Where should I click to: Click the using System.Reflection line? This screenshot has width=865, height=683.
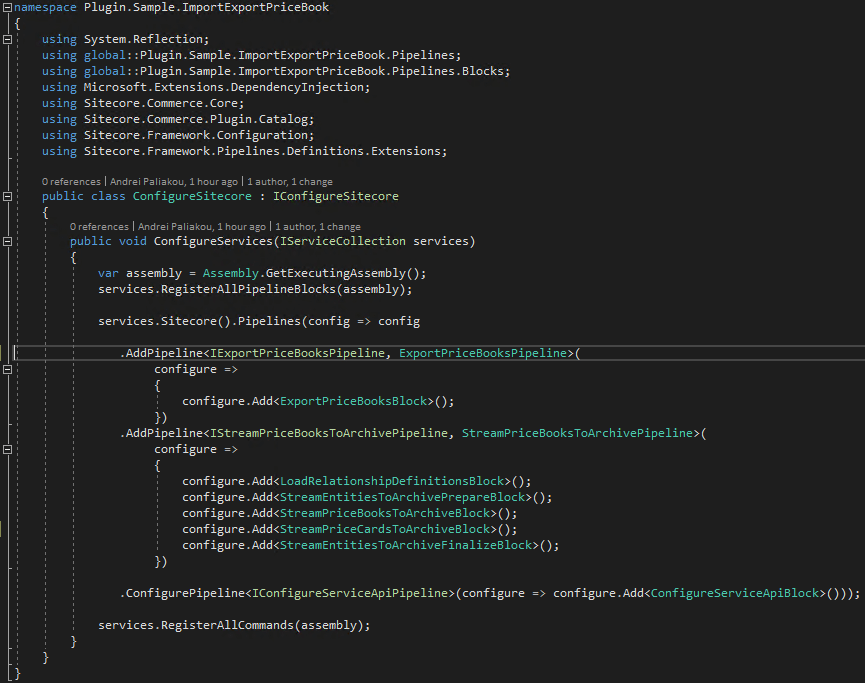[126, 39]
